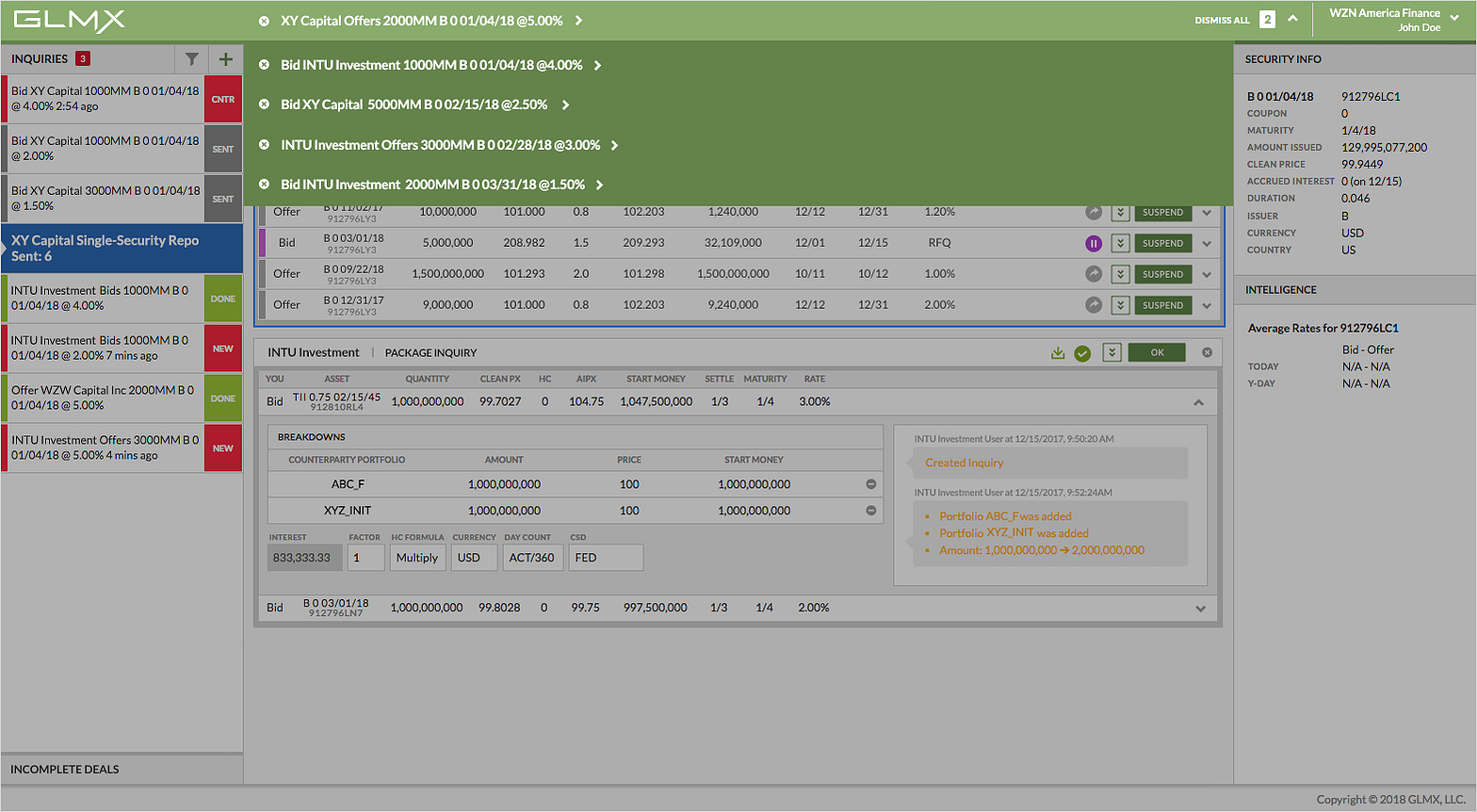Expand the Bid 5,000,000 row details
The image size is (1477, 812).
pyautogui.click(x=1207, y=244)
